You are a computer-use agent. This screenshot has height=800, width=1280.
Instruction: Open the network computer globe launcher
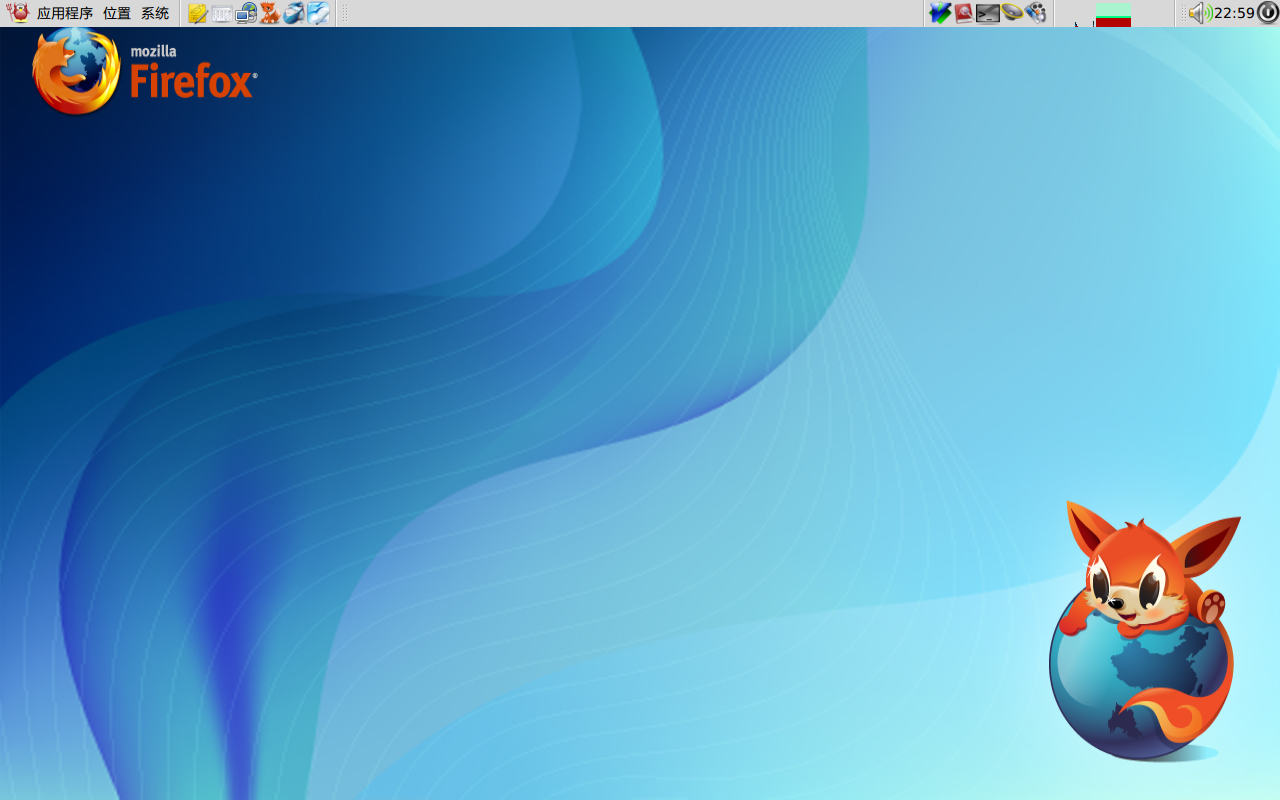[x=246, y=13]
